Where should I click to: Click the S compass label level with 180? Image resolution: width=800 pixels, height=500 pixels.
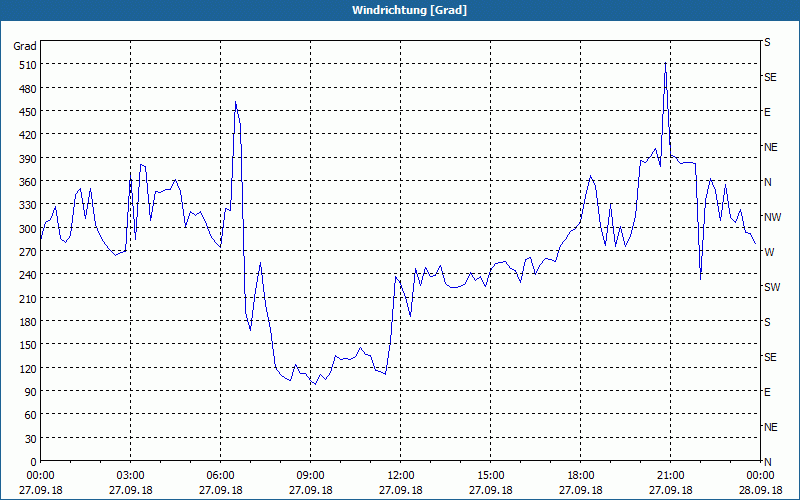coord(767,322)
